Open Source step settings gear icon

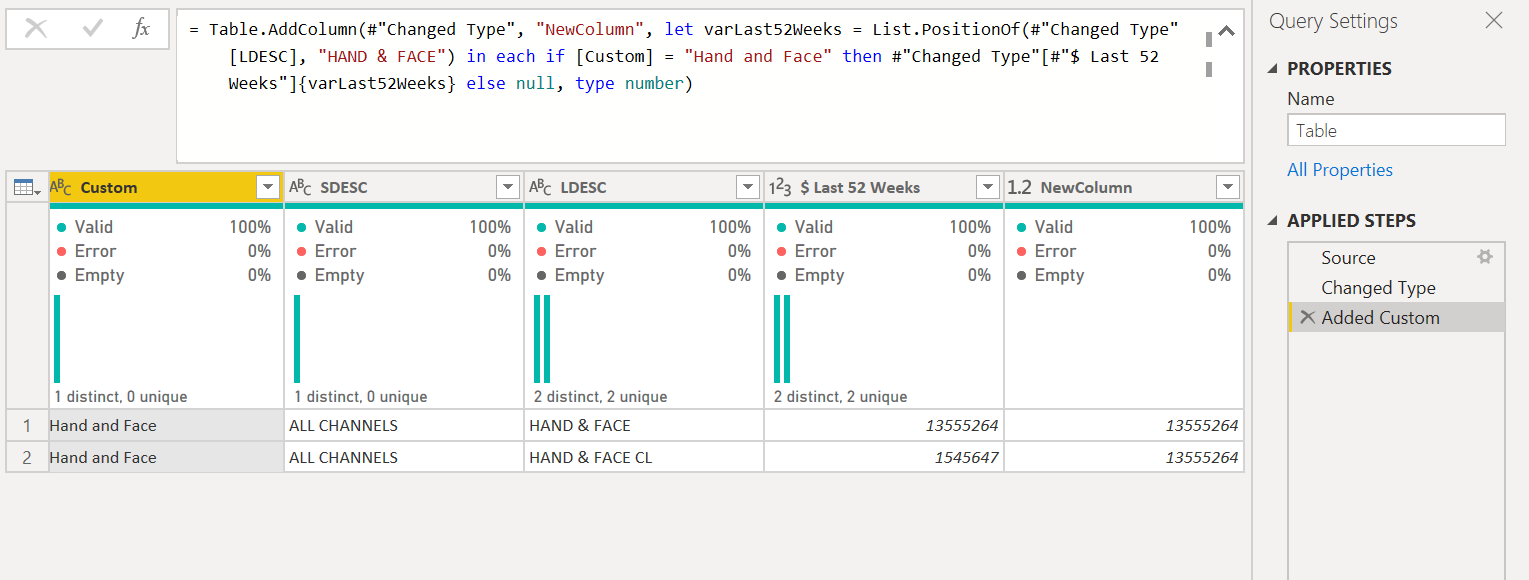click(x=1485, y=257)
